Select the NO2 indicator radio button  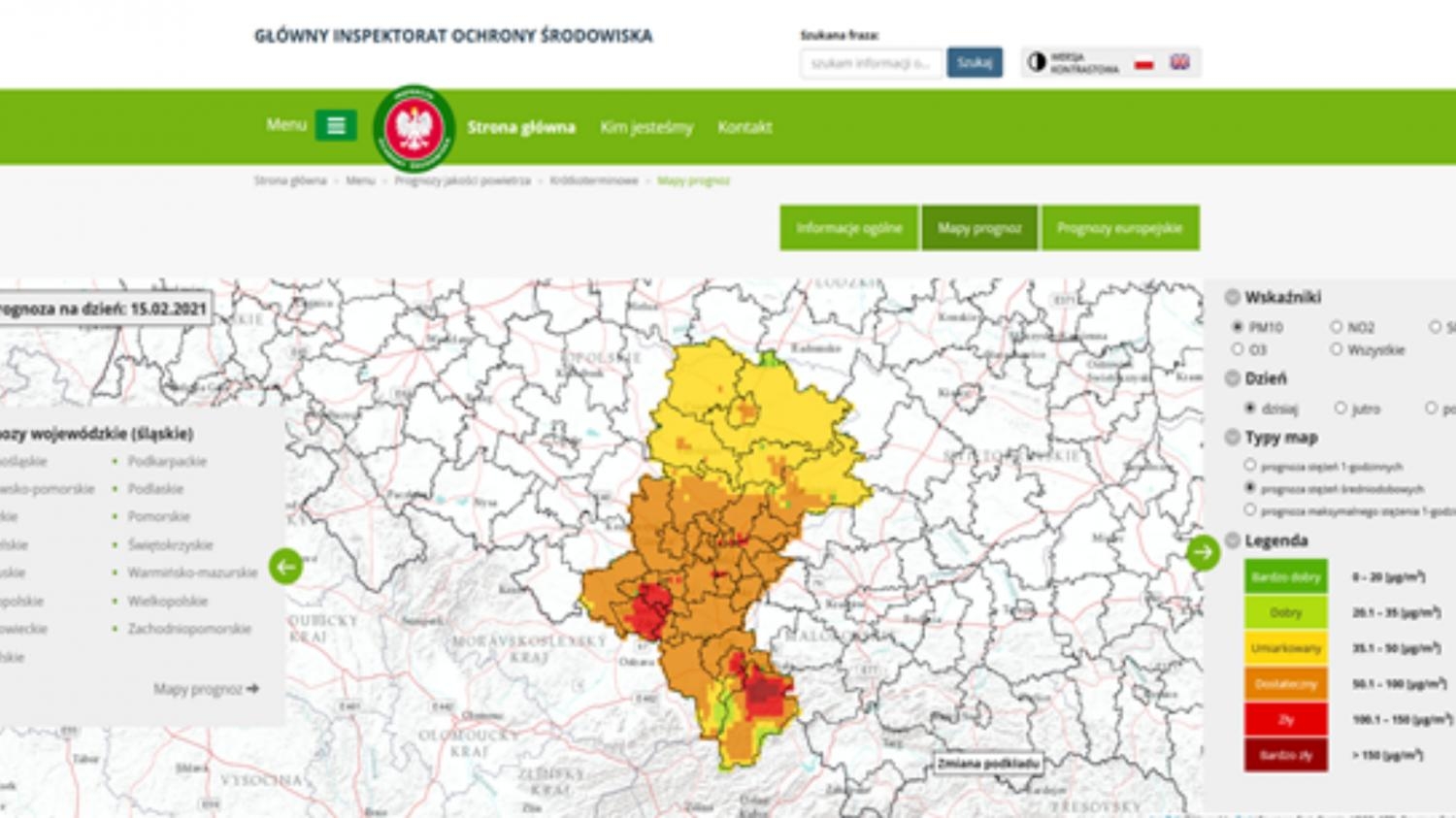(1337, 327)
